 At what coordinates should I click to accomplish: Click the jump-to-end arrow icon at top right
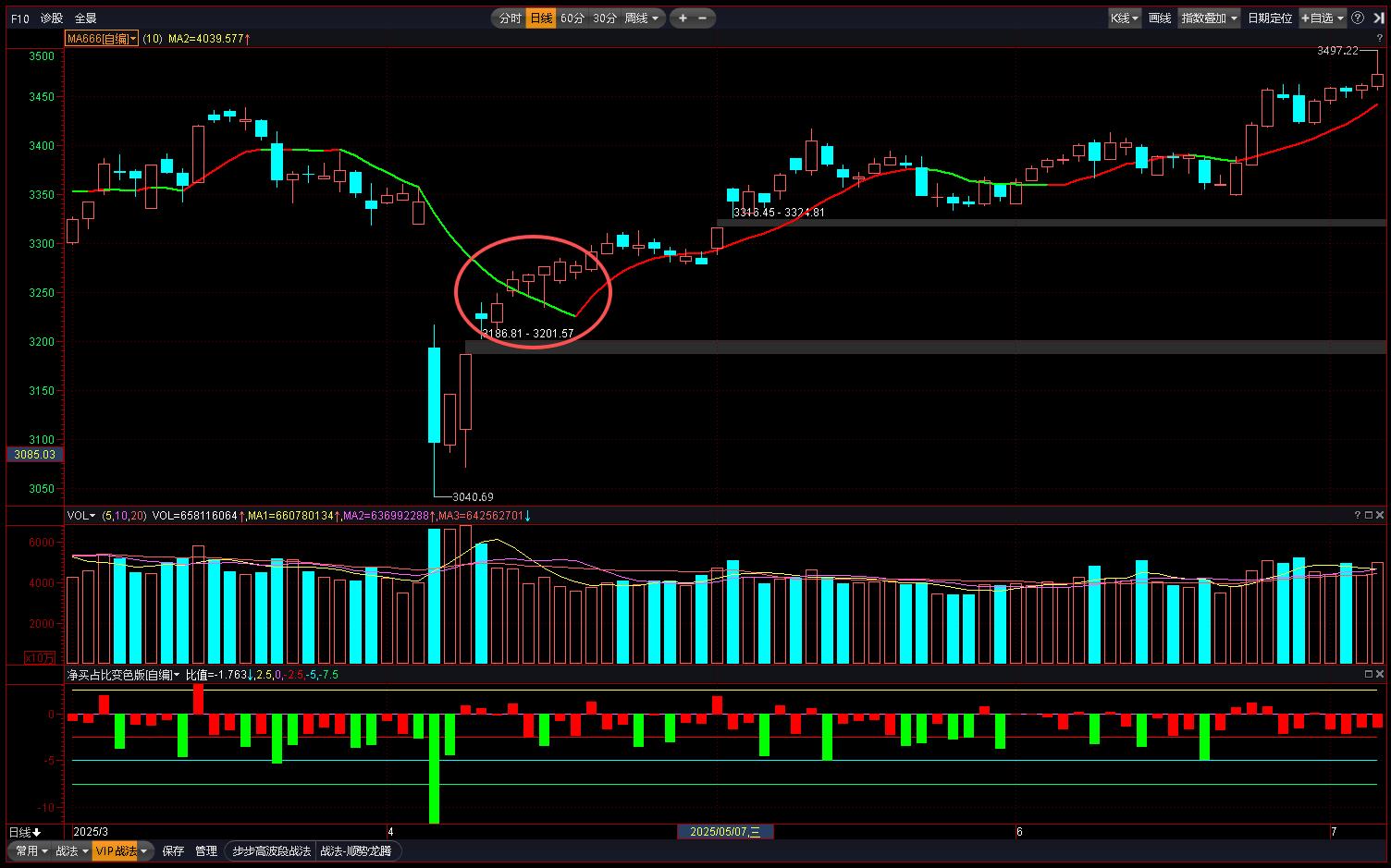(1378, 18)
